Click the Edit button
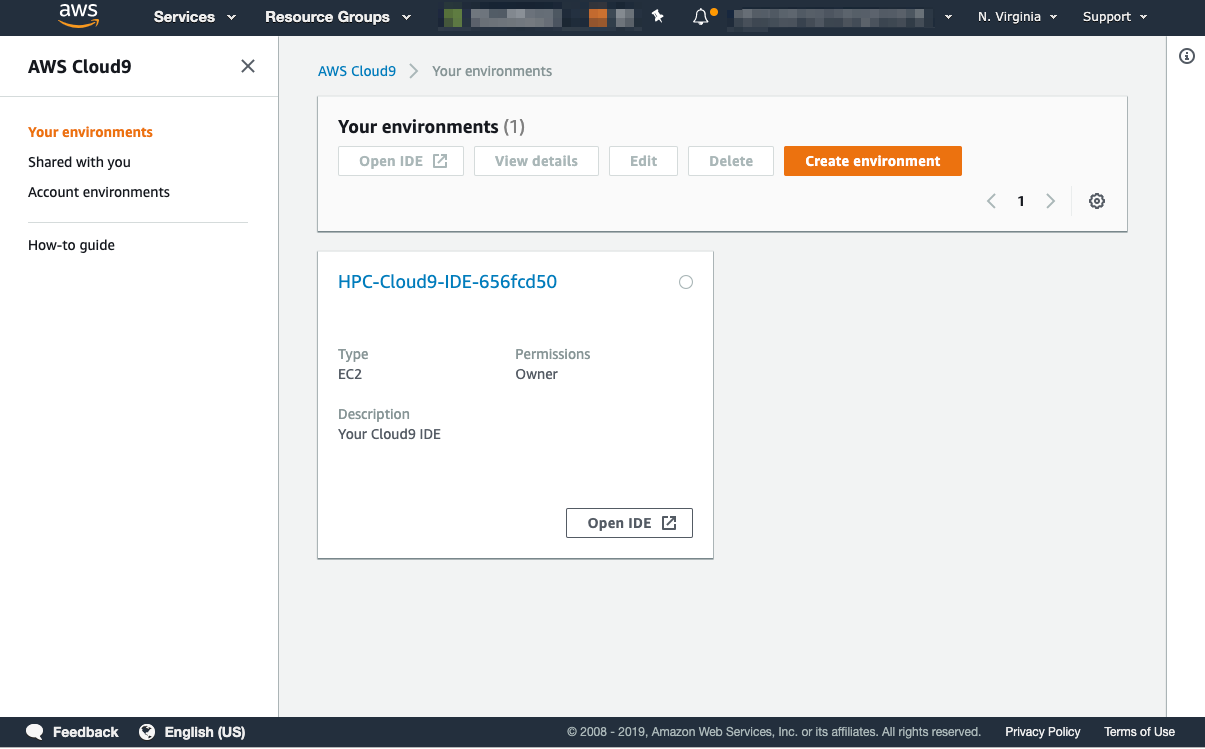This screenshot has height=749, width=1205. click(x=644, y=161)
